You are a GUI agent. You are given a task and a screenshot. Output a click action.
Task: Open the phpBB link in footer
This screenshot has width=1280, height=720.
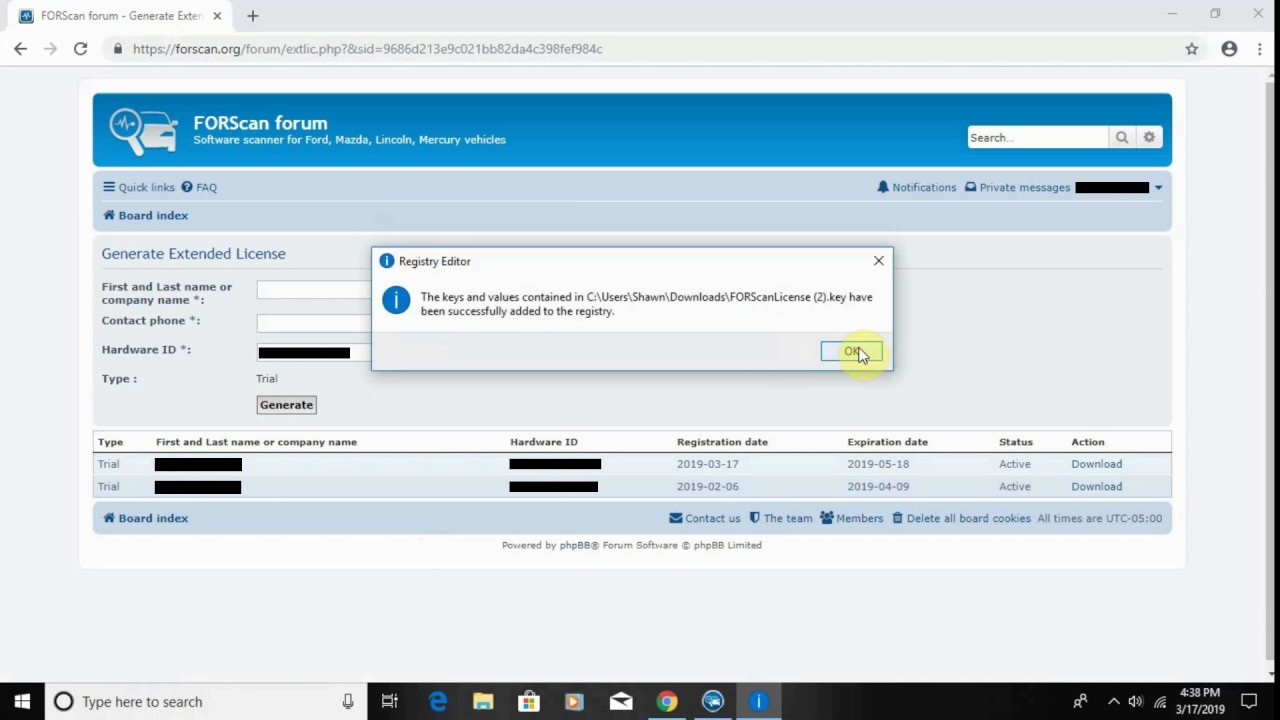[x=575, y=545]
